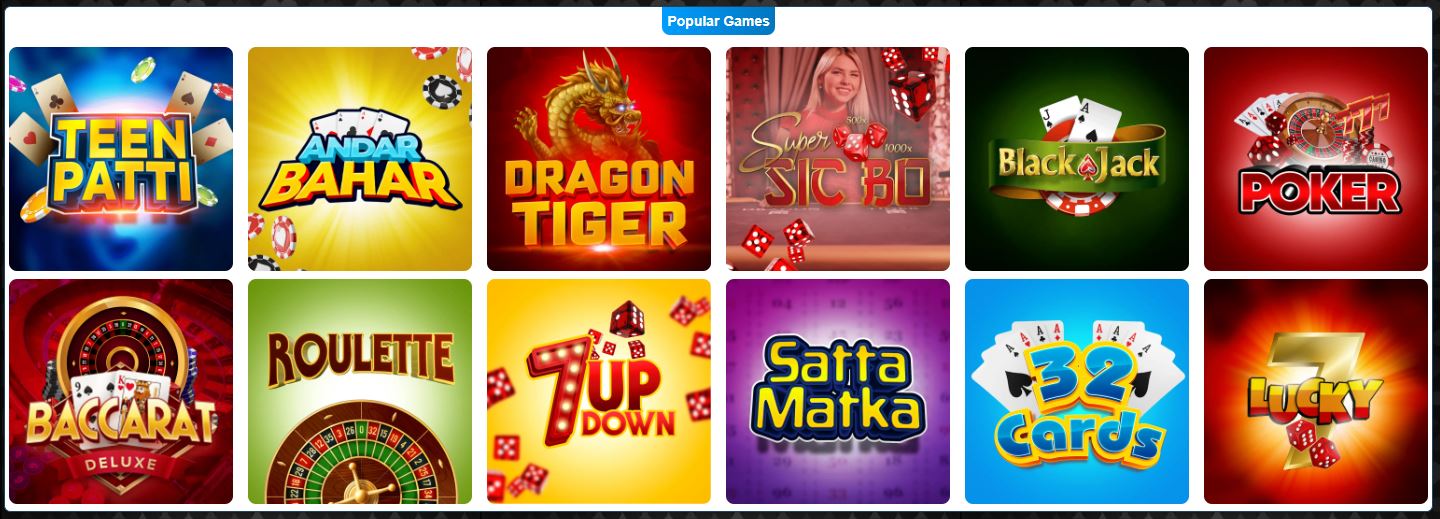1440x519 pixels.
Task: Select the Dragon Tiger game tile
Action: [599, 159]
